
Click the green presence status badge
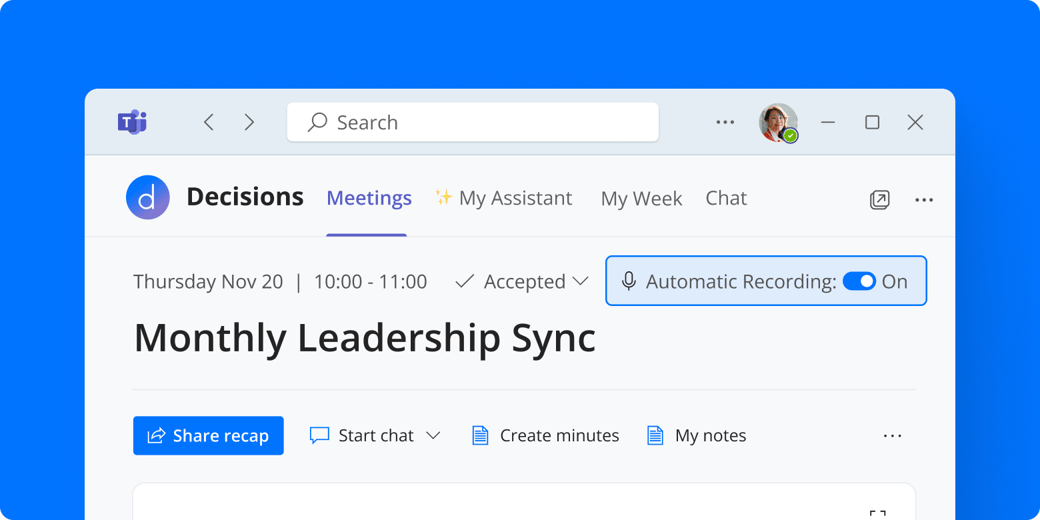tap(790, 136)
